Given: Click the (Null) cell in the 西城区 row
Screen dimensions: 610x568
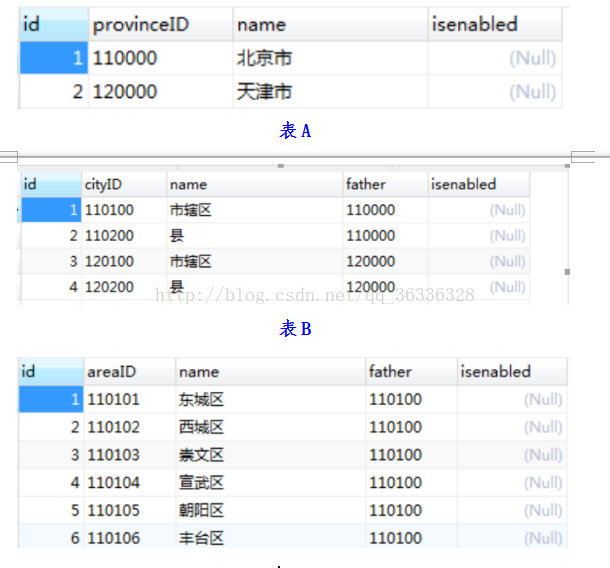Looking at the screenshot, I should (x=512, y=427).
